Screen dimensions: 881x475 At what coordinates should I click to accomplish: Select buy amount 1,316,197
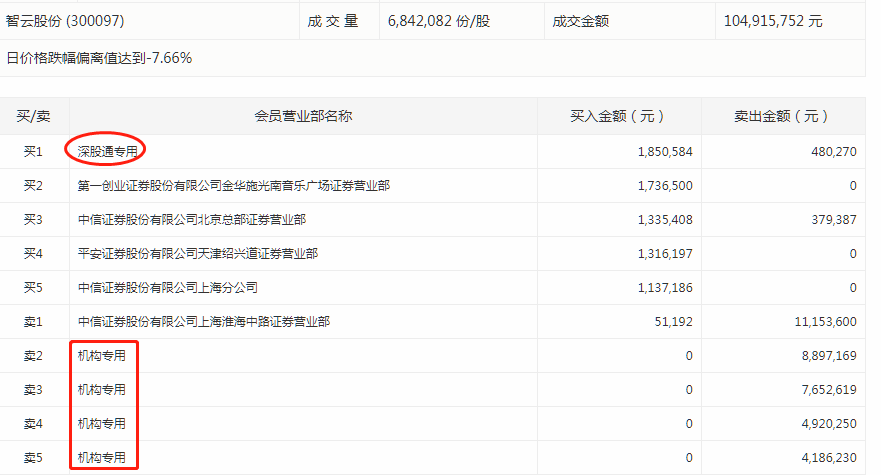(665, 254)
